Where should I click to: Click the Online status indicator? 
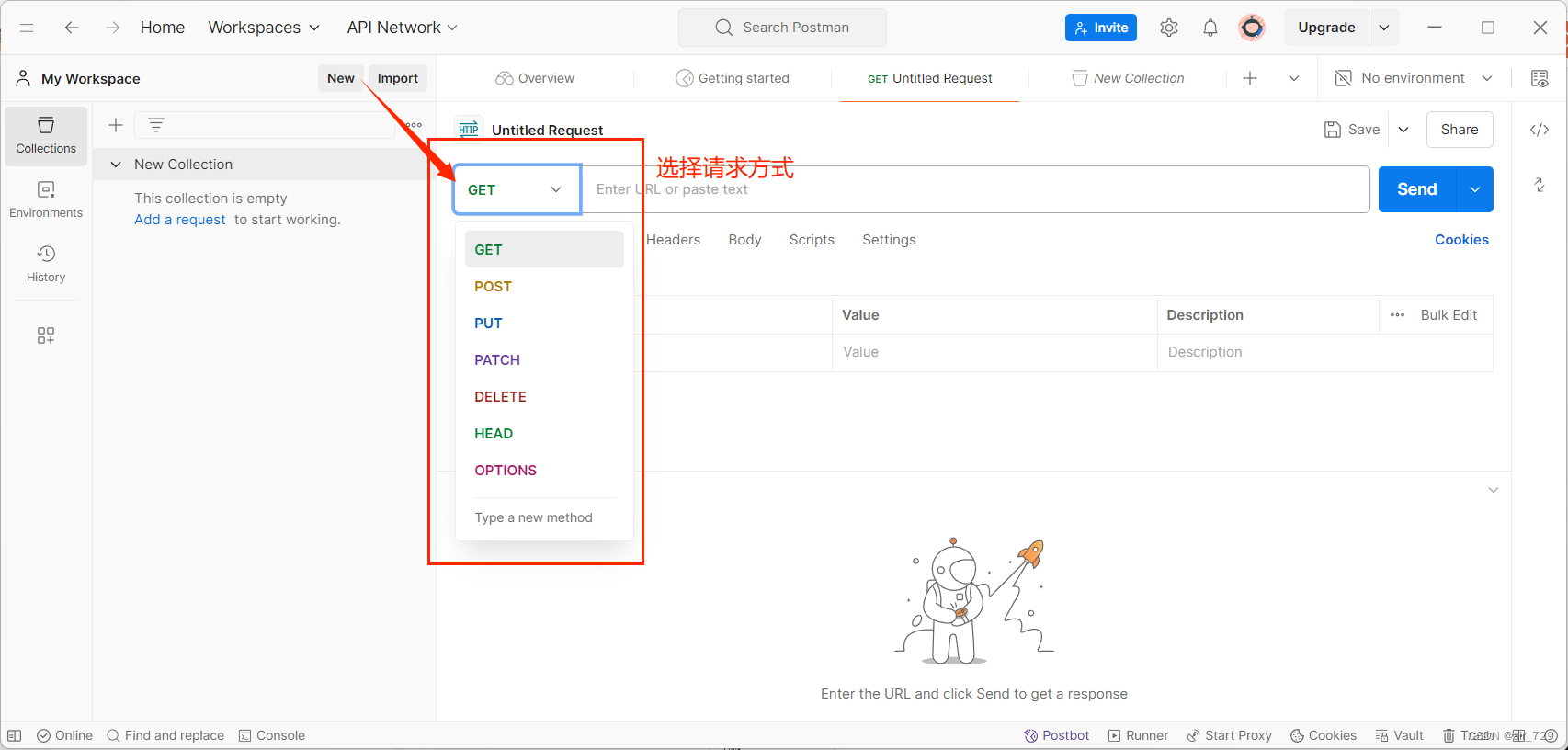pyautogui.click(x=64, y=735)
